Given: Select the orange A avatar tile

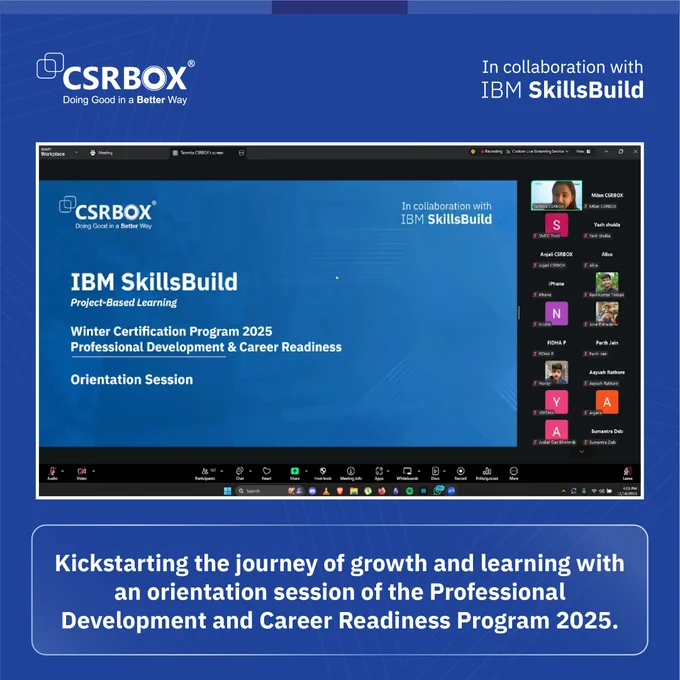Looking at the screenshot, I should (607, 402).
